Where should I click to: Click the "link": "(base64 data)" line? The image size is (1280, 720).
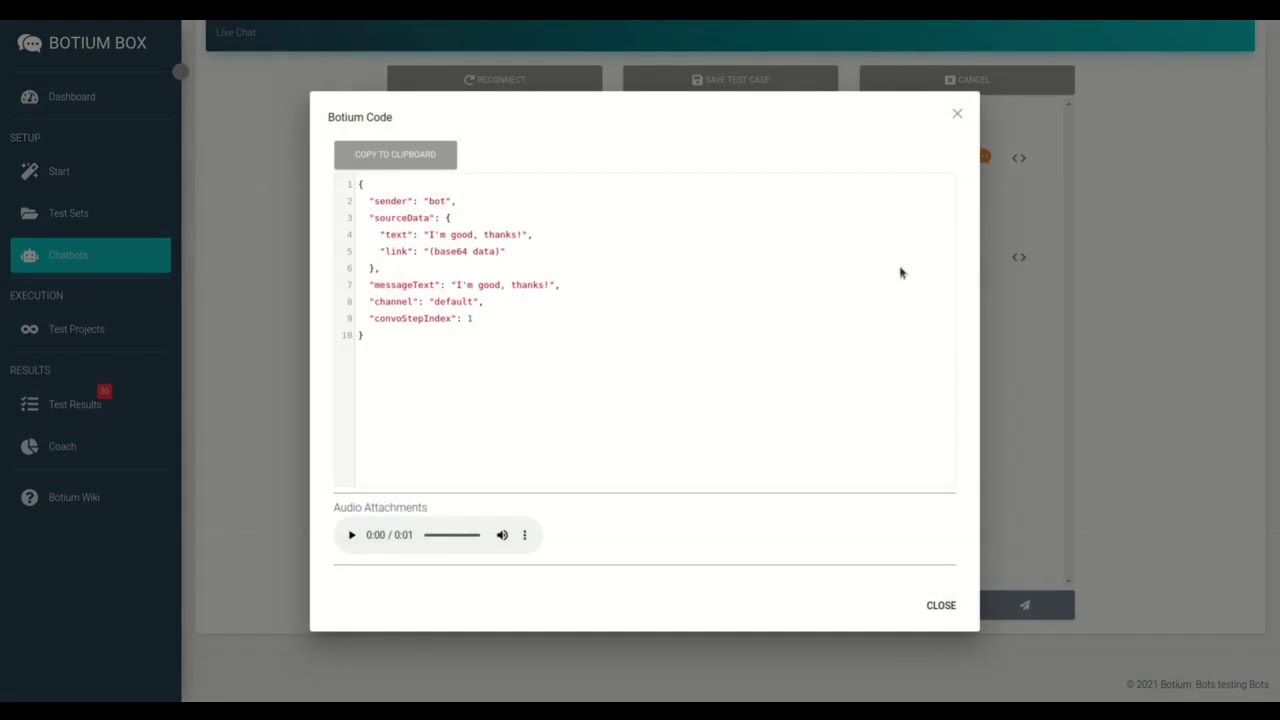[x=442, y=251]
